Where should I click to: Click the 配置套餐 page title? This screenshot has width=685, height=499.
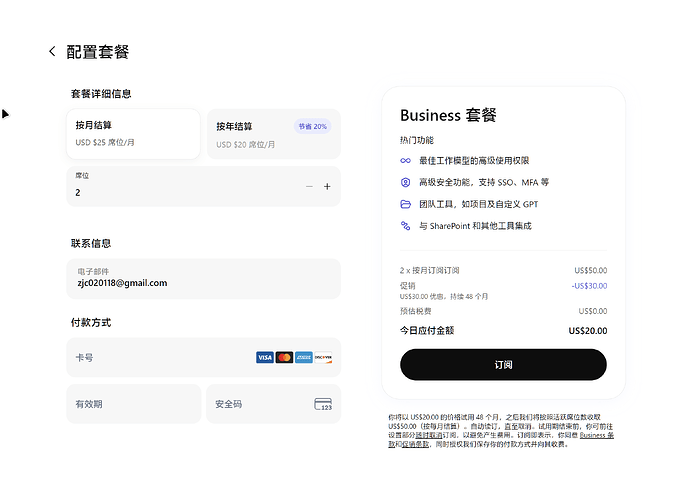(x=97, y=52)
